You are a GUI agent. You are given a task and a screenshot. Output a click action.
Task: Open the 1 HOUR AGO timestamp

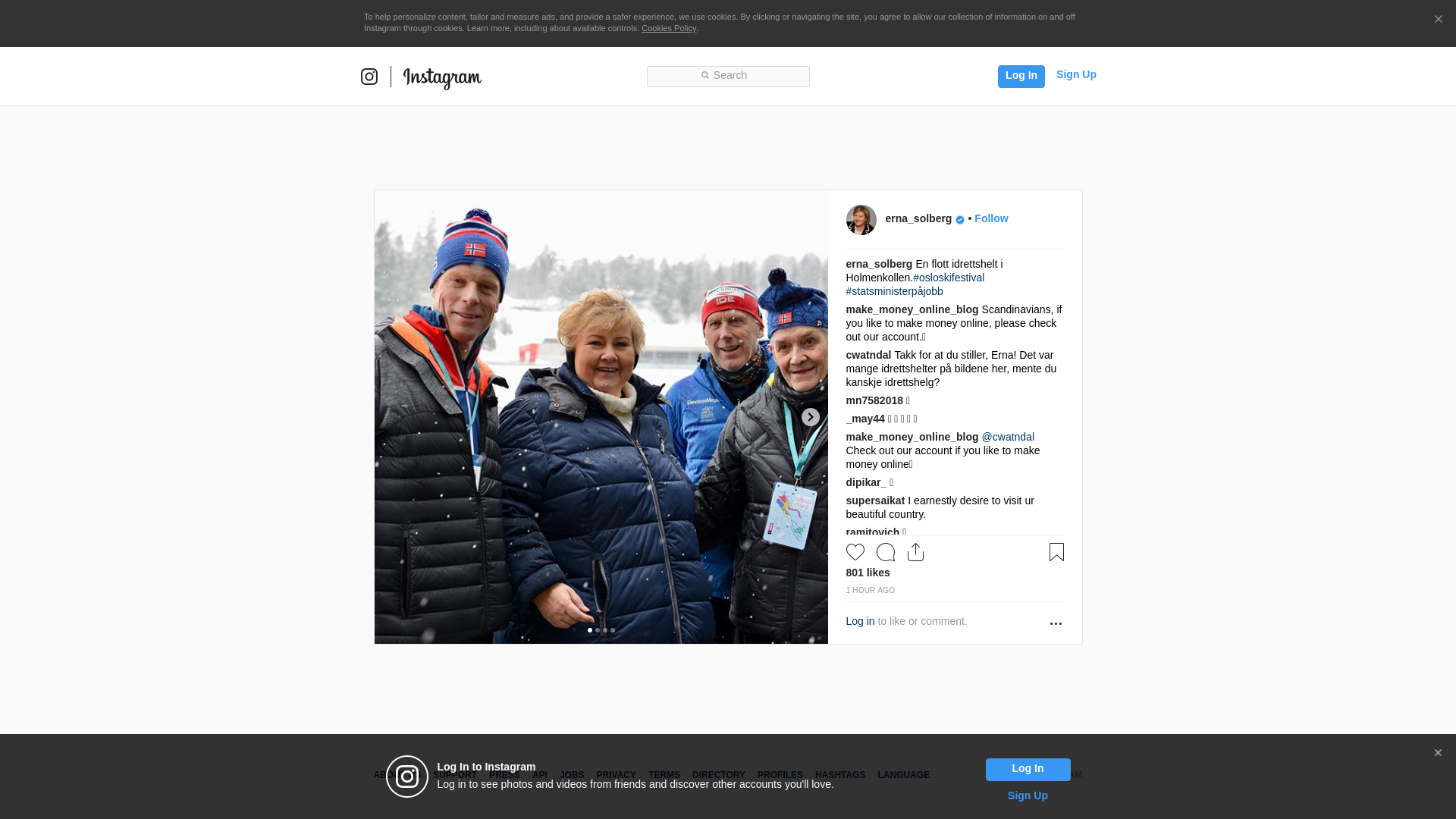(870, 590)
